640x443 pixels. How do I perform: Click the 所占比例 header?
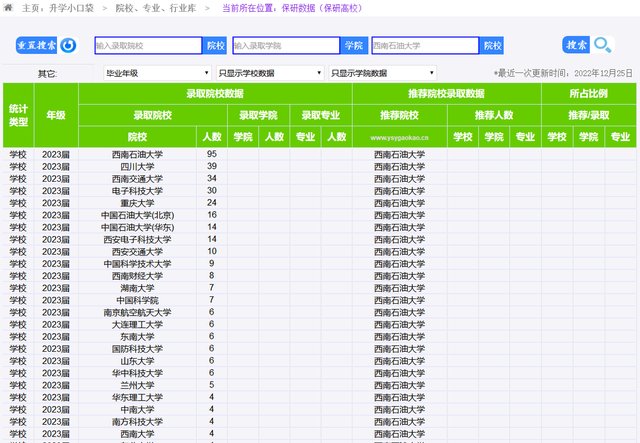[x=589, y=93]
